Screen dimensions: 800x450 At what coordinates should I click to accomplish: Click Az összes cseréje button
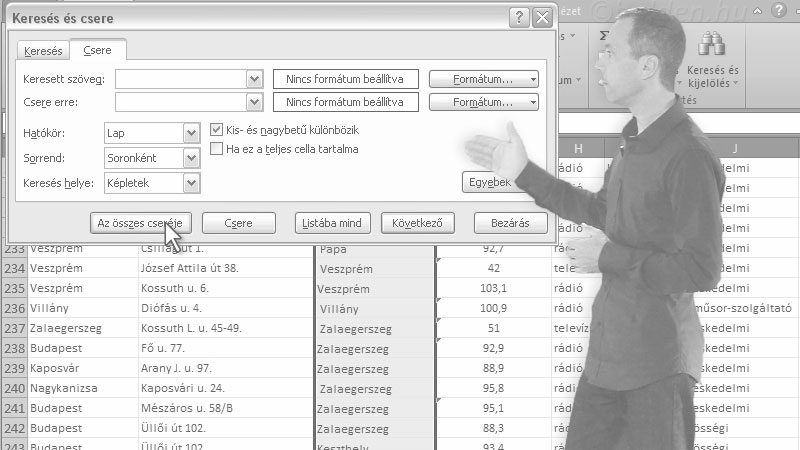[x=141, y=223]
